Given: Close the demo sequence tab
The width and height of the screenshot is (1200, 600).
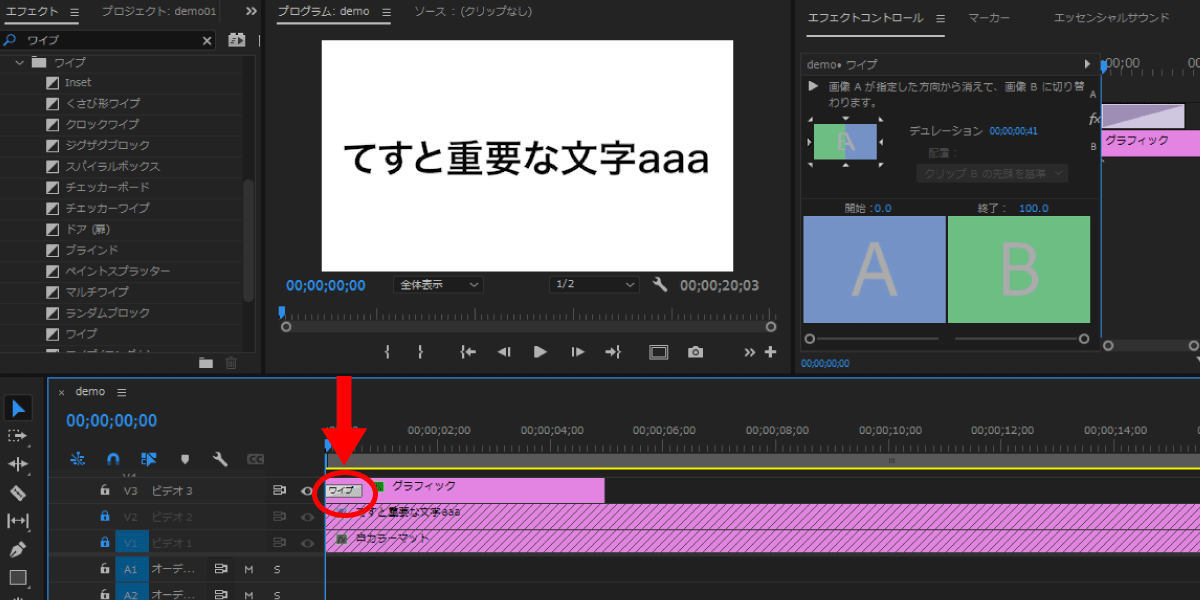Looking at the screenshot, I should tap(61, 392).
